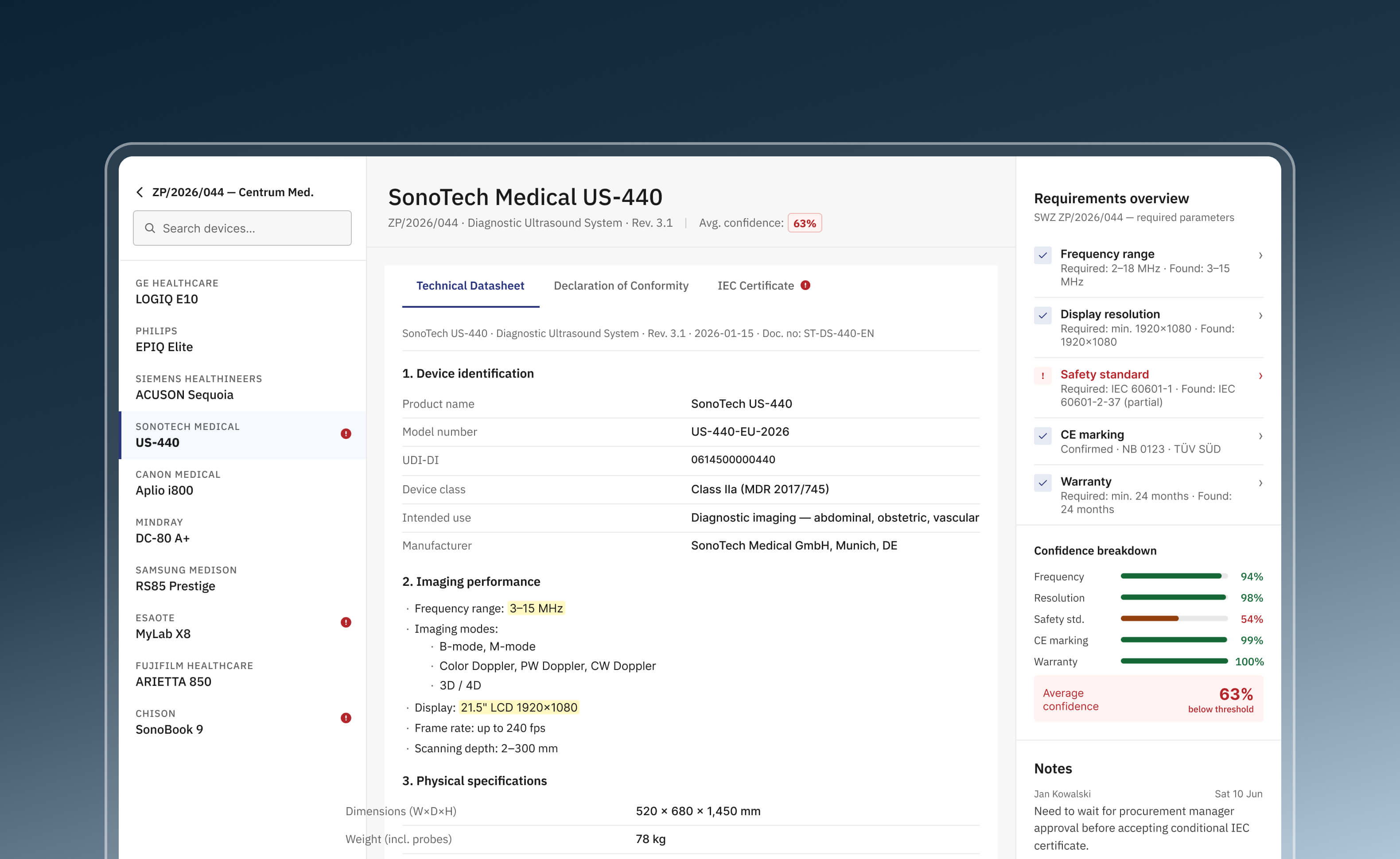Click the SonoTech US-440 product name value
Viewport: 1400px width, 859px height.
tap(741, 404)
